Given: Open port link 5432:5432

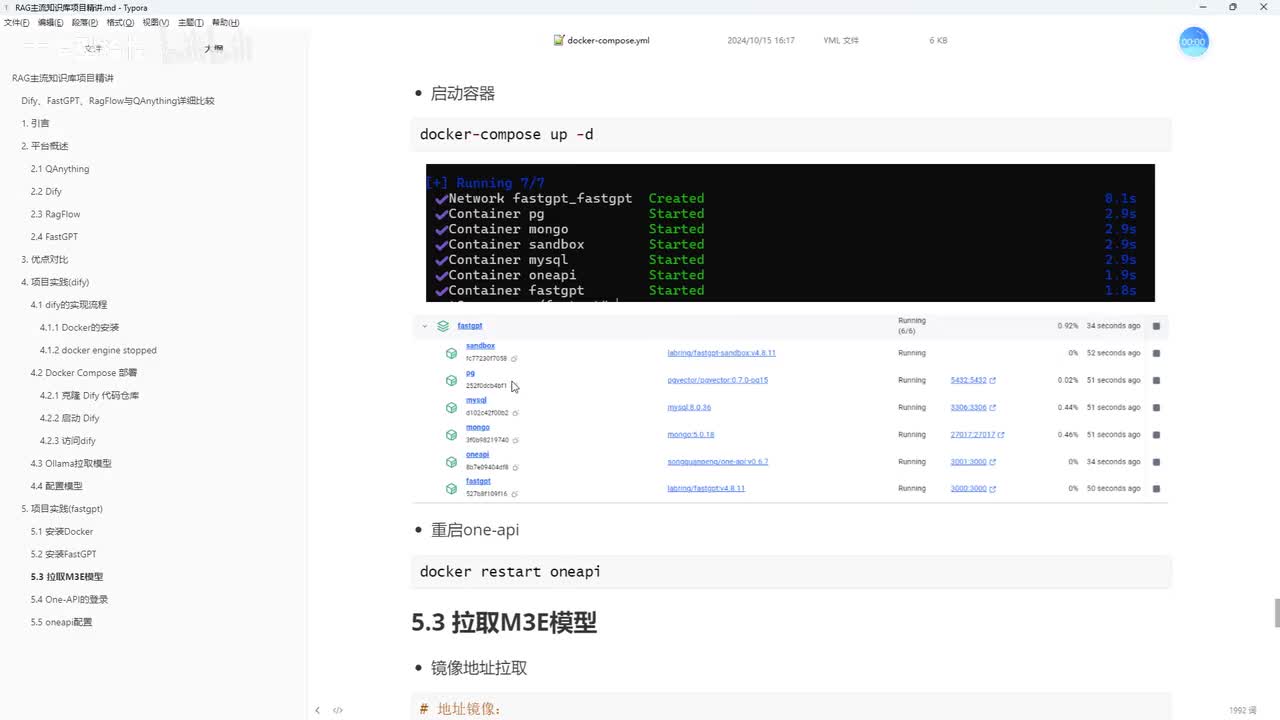Looking at the screenshot, I should (968, 380).
